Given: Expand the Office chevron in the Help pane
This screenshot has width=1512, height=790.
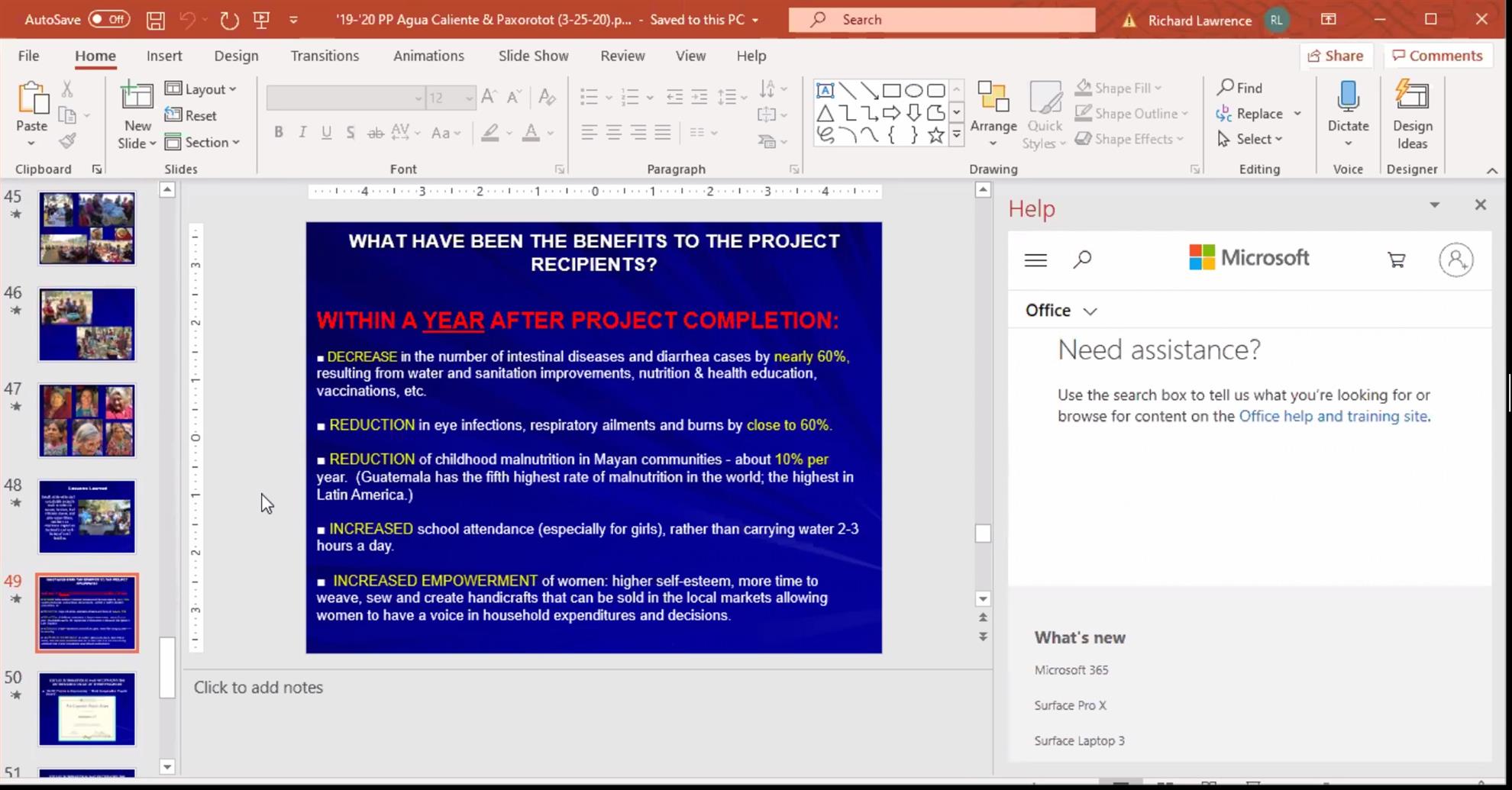Looking at the screenshot, I should coord(1090,311).
